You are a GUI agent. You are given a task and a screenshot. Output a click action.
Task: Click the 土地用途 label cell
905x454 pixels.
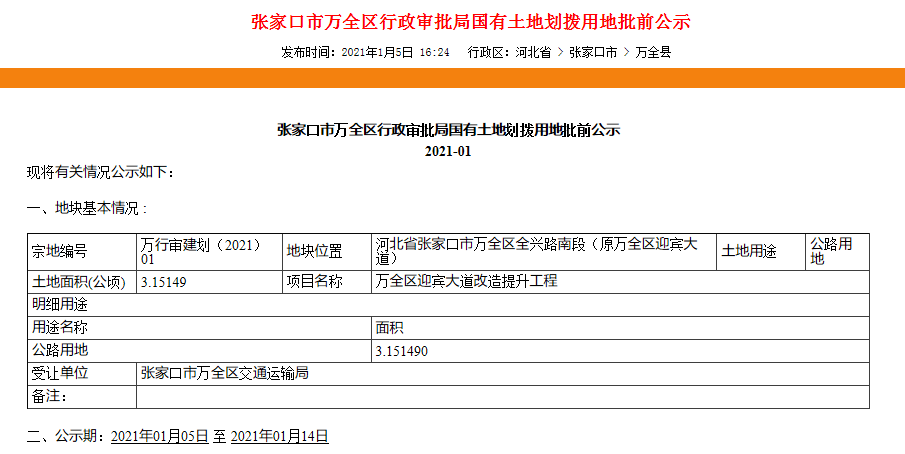tap(761, 252)
